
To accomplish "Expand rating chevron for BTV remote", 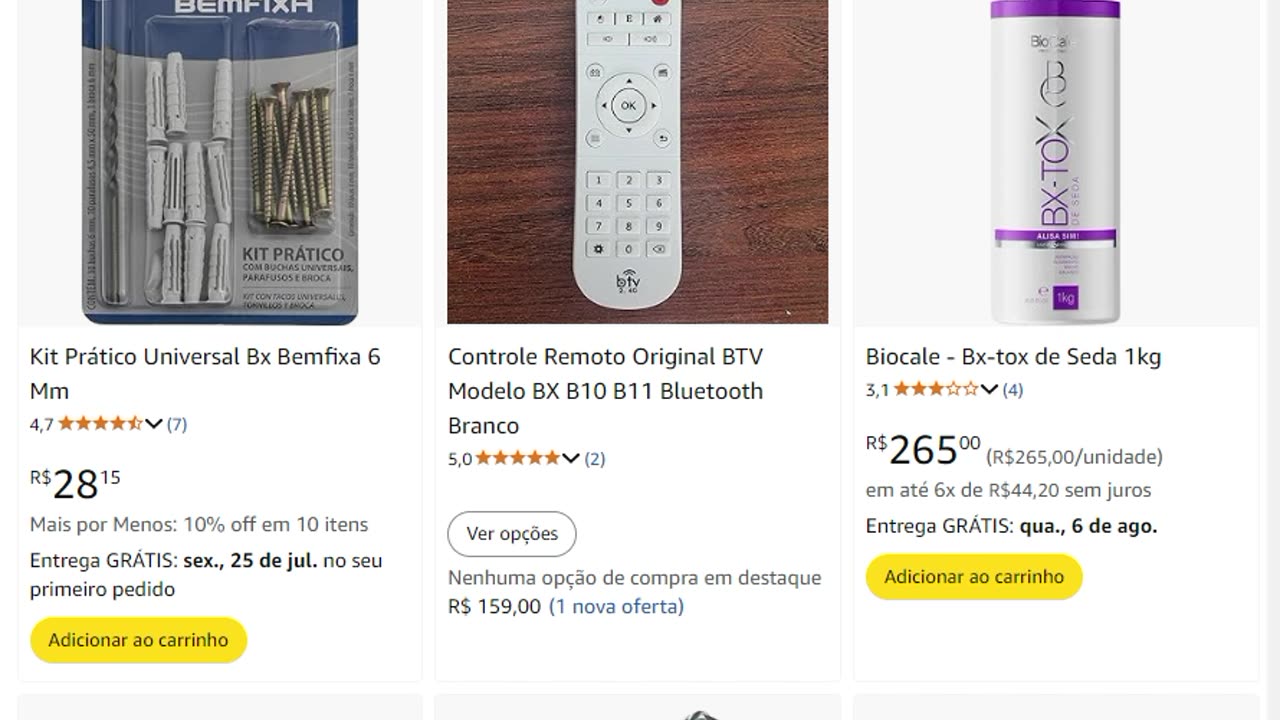I will coord(571,459).
